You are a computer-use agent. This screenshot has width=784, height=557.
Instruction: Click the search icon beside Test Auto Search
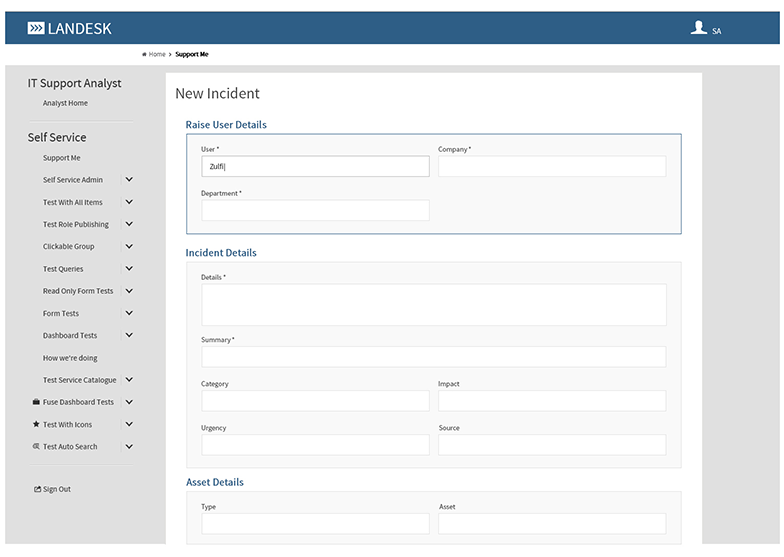tap(36, 447)
